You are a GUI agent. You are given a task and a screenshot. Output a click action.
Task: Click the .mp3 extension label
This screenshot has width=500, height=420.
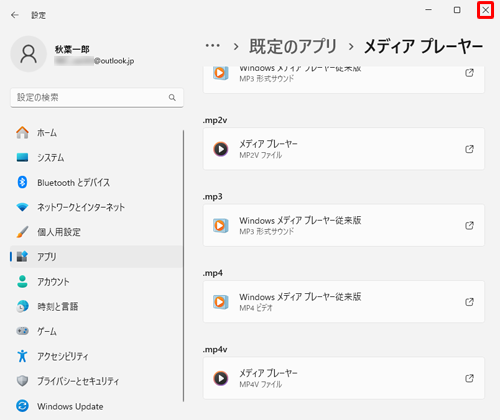(213, 197)
